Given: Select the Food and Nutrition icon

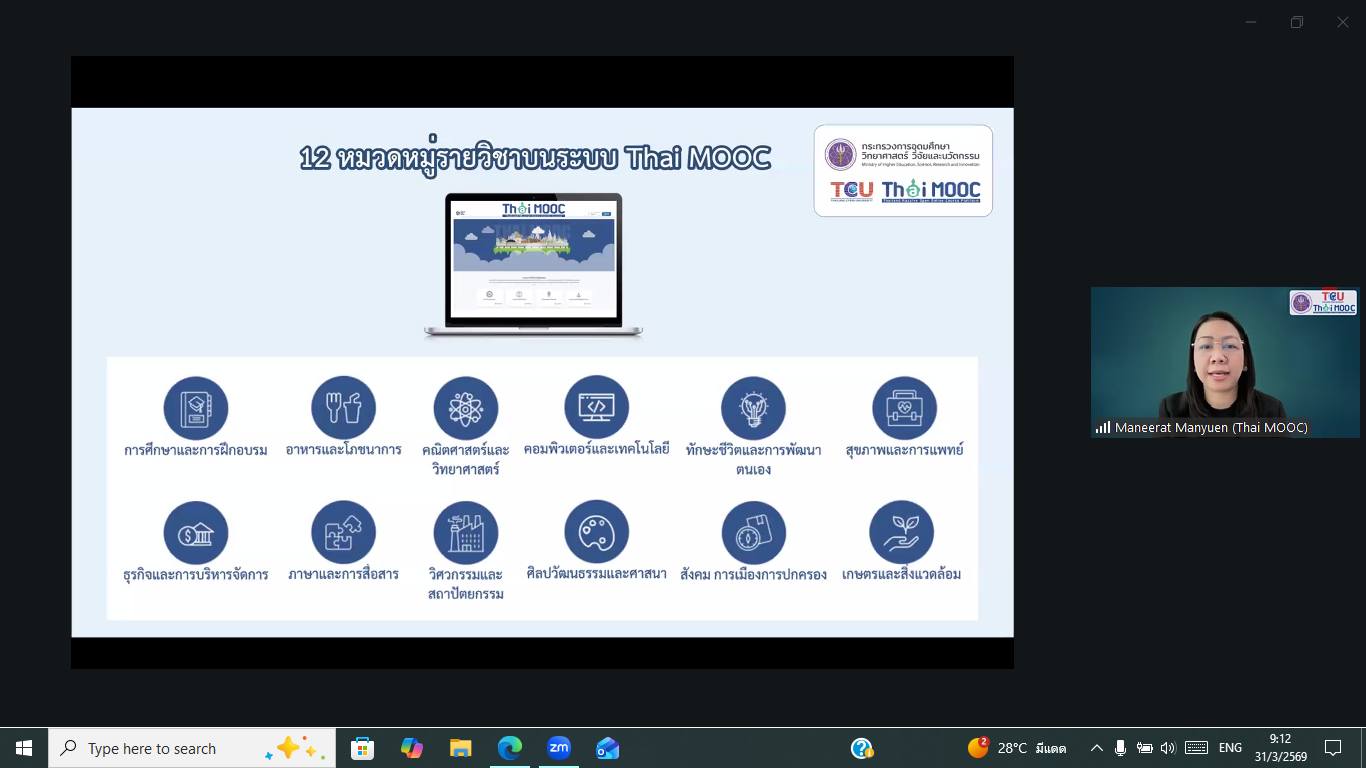Looking at the screenshot, I should (343, 408).
